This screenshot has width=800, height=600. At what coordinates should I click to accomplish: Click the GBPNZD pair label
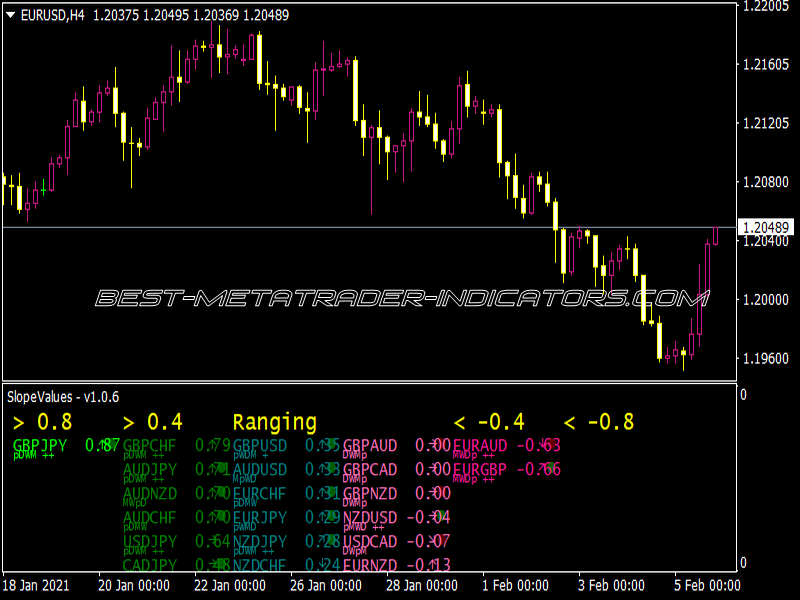(x=370, y=493)
